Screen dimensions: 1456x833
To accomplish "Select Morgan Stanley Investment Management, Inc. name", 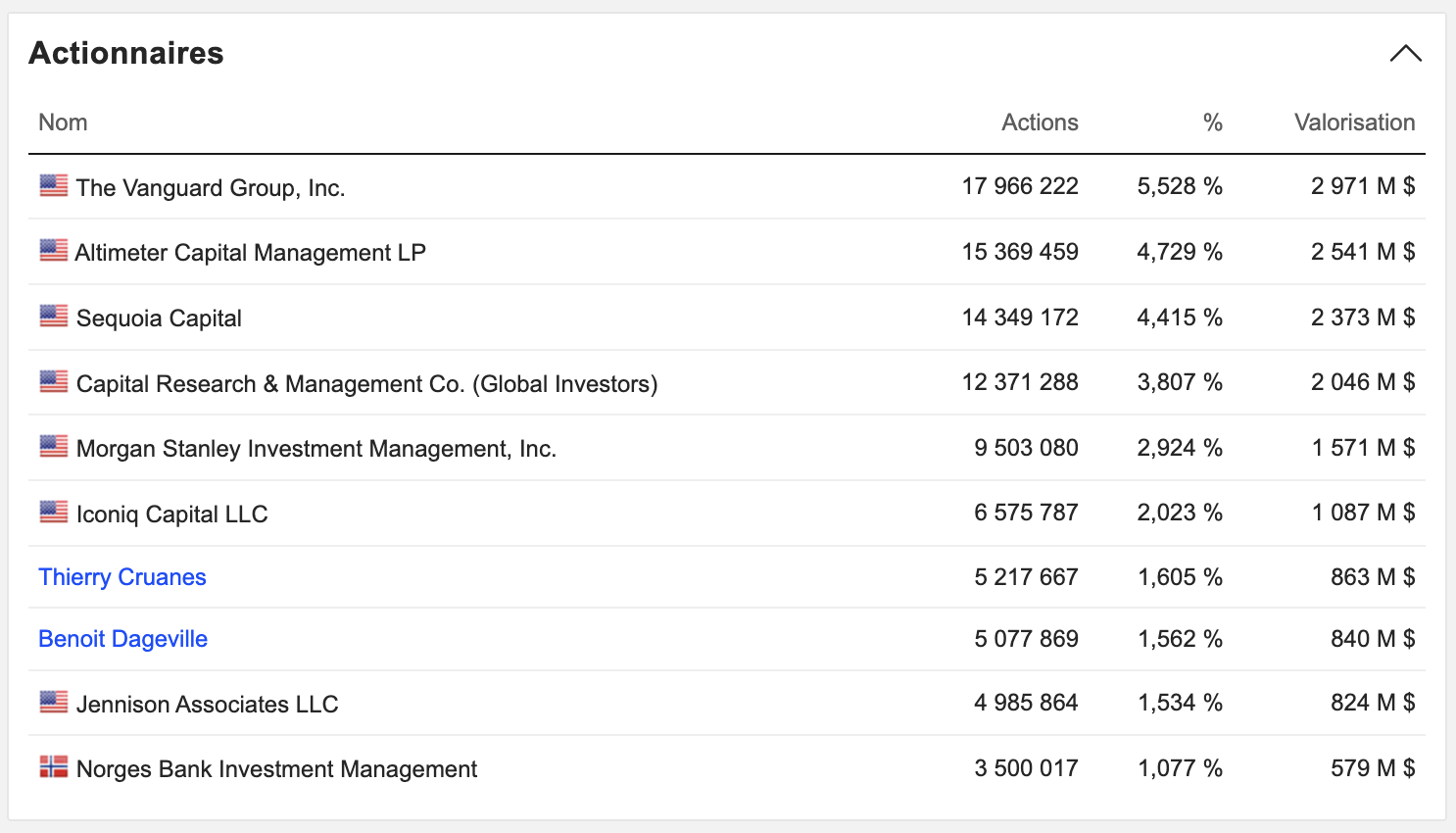I will 315,449.
